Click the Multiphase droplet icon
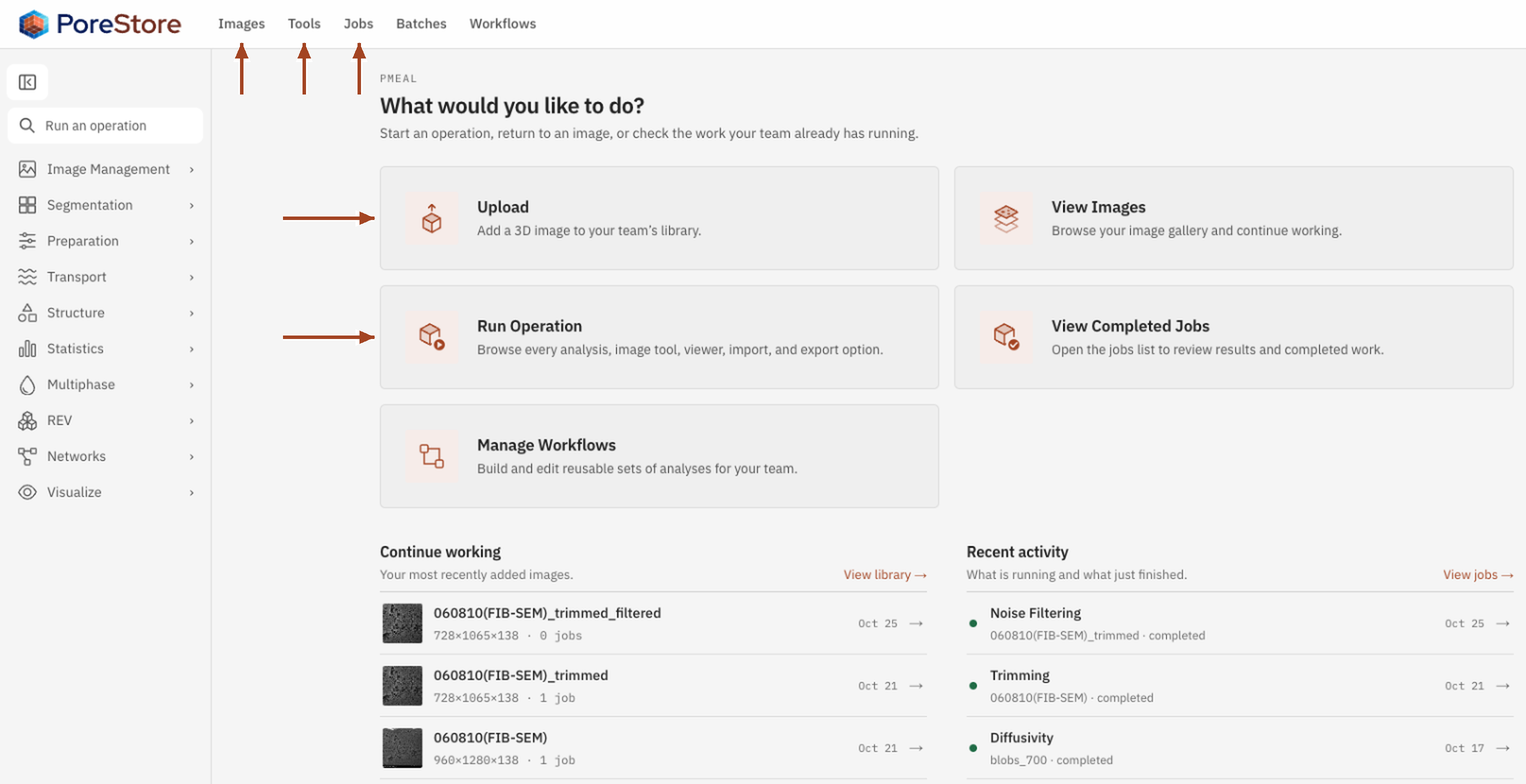 (x=28, y=385)
